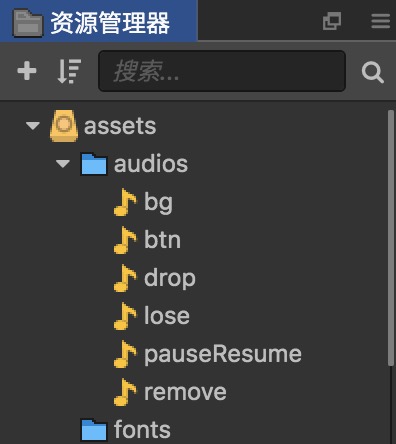Select the lose audio clip
396x444 pixels.
tap(167, 316)
